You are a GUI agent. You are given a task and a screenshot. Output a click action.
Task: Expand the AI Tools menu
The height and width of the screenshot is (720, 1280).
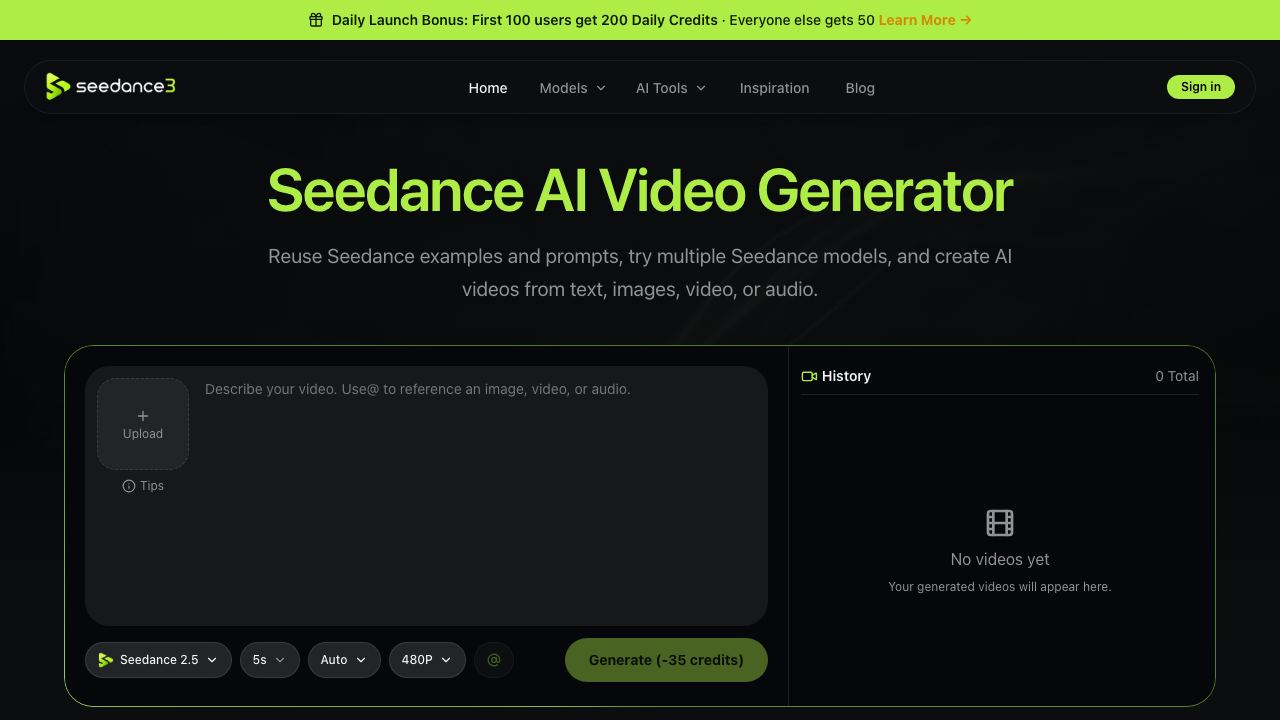[x=671, y=88]
